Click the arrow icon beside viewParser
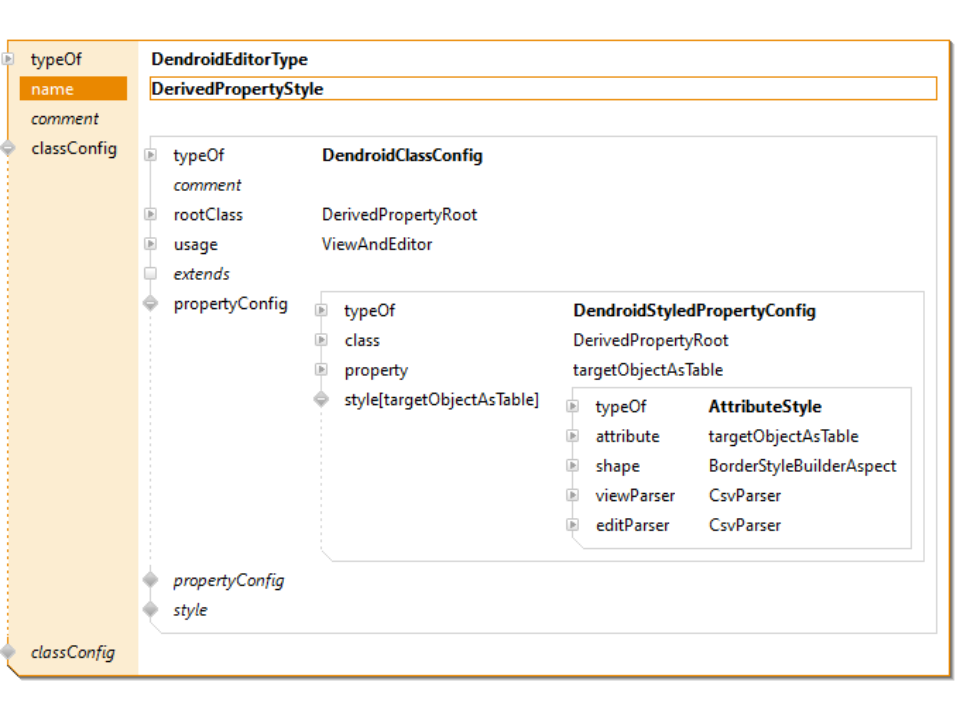 pos(573,495)
